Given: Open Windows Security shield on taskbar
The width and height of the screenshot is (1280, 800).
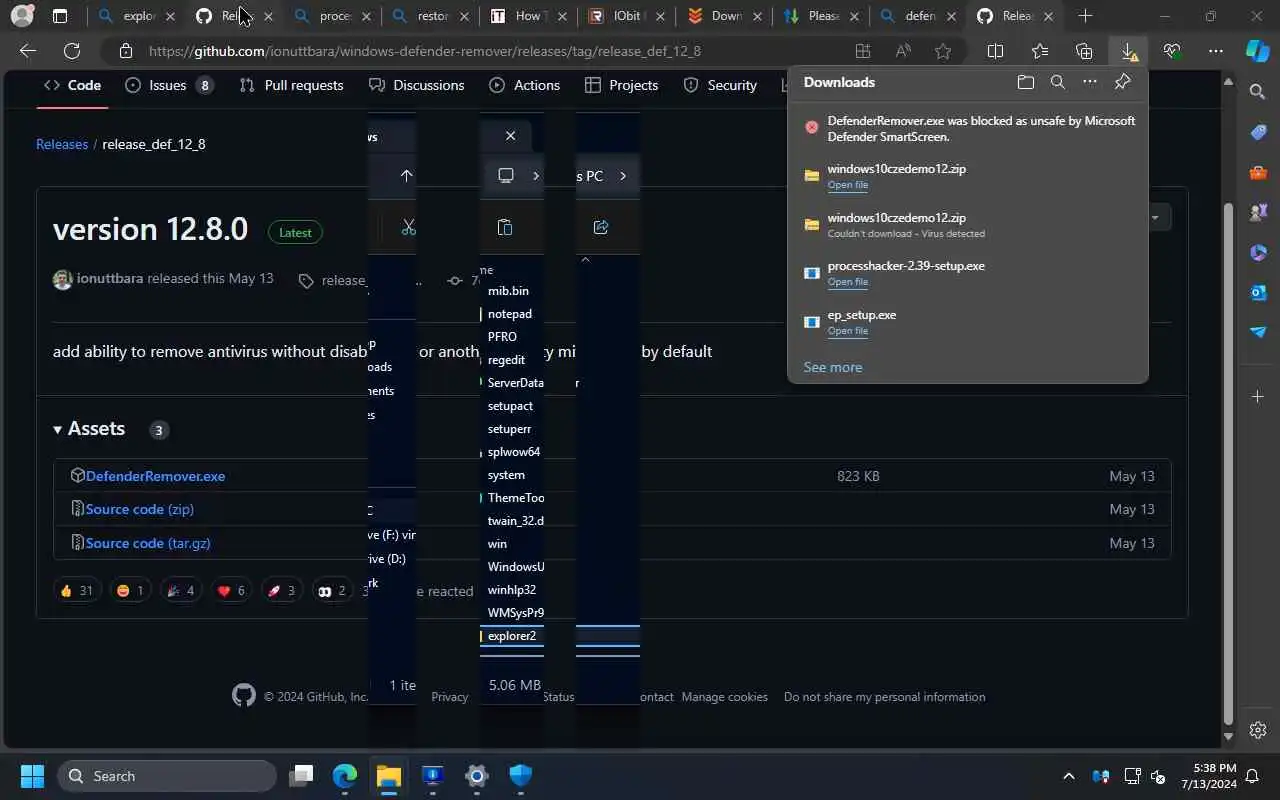Looking at the screenshot, I should (520, 776).
